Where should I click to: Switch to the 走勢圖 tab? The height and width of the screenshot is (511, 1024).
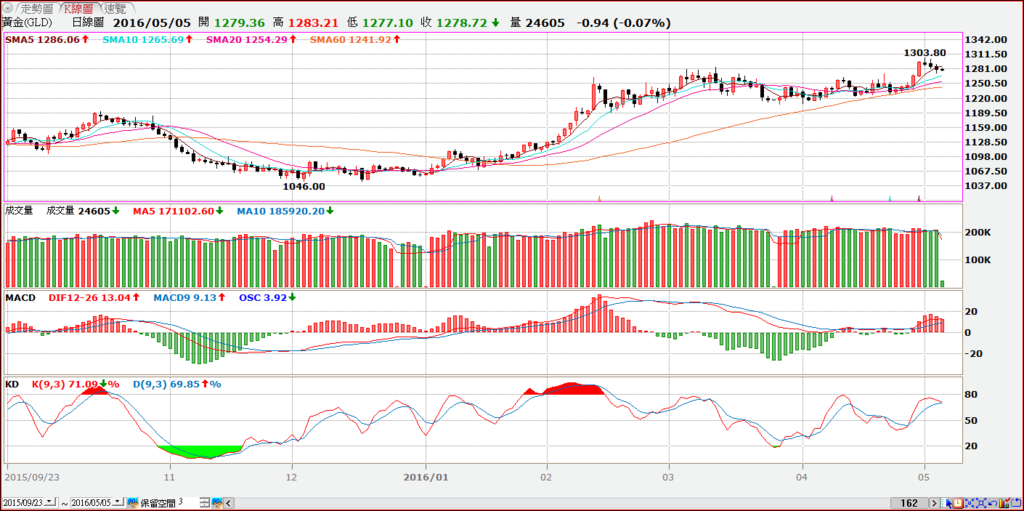[x=37, y=8]
